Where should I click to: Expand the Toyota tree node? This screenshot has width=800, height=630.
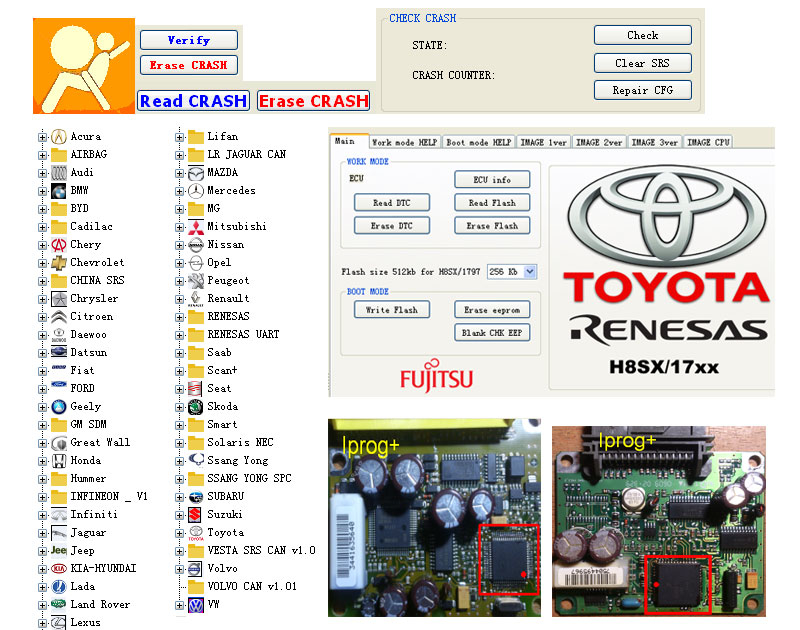pyautogui.click(x=179, y=533)
